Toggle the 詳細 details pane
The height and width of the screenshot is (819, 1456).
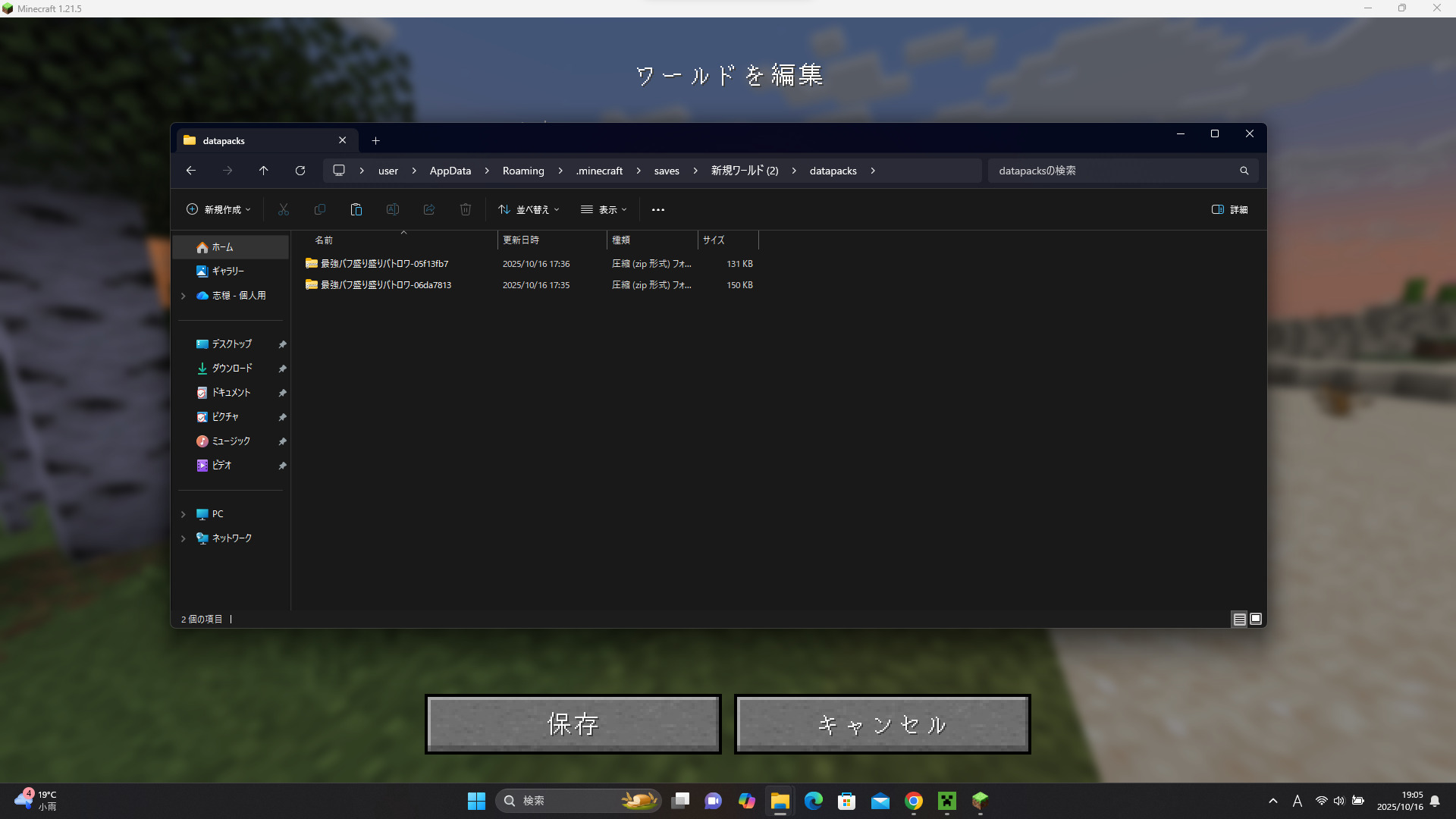coord(1229,209)
